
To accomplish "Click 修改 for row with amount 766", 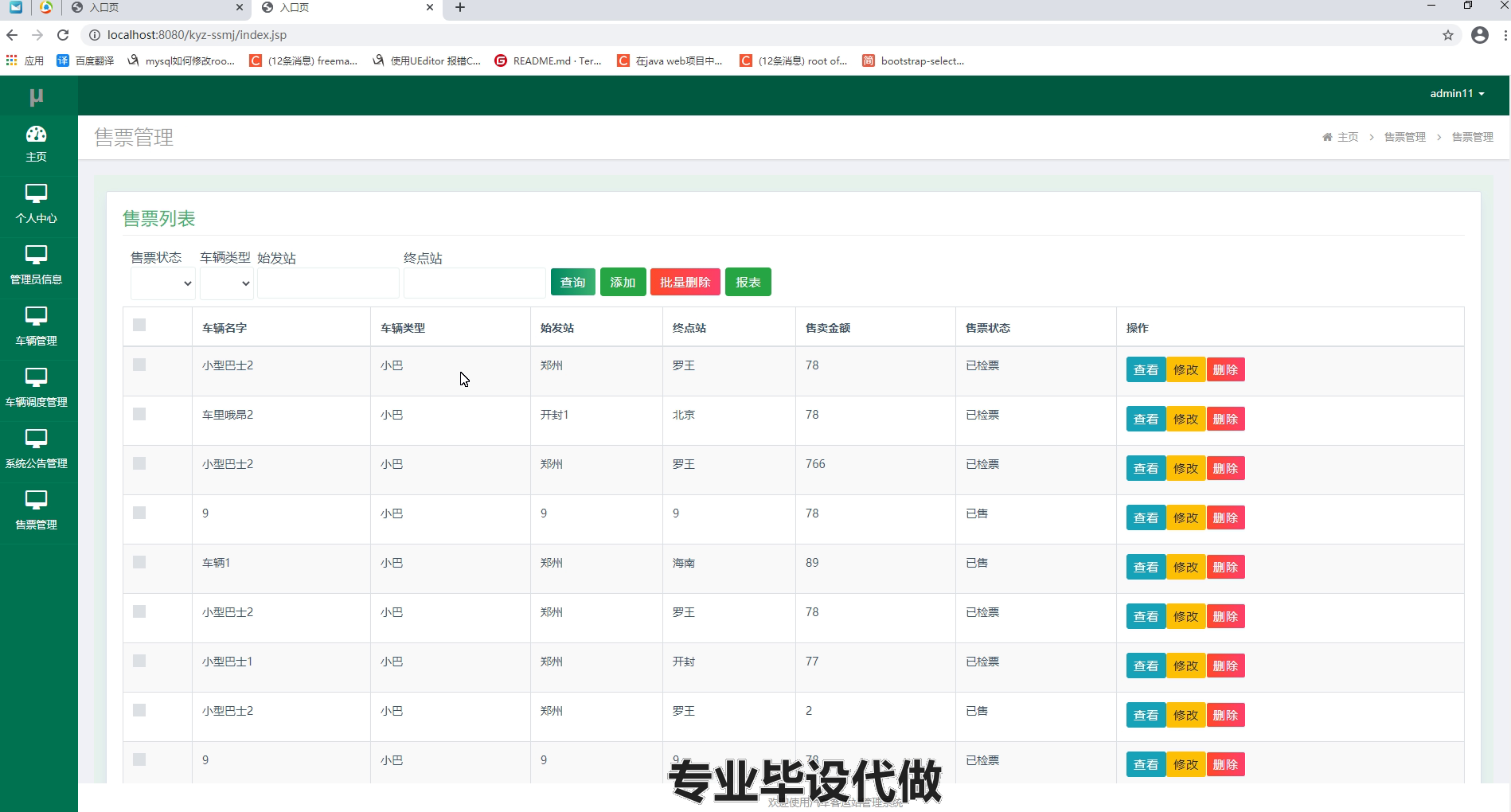I will pos(1186,468).
